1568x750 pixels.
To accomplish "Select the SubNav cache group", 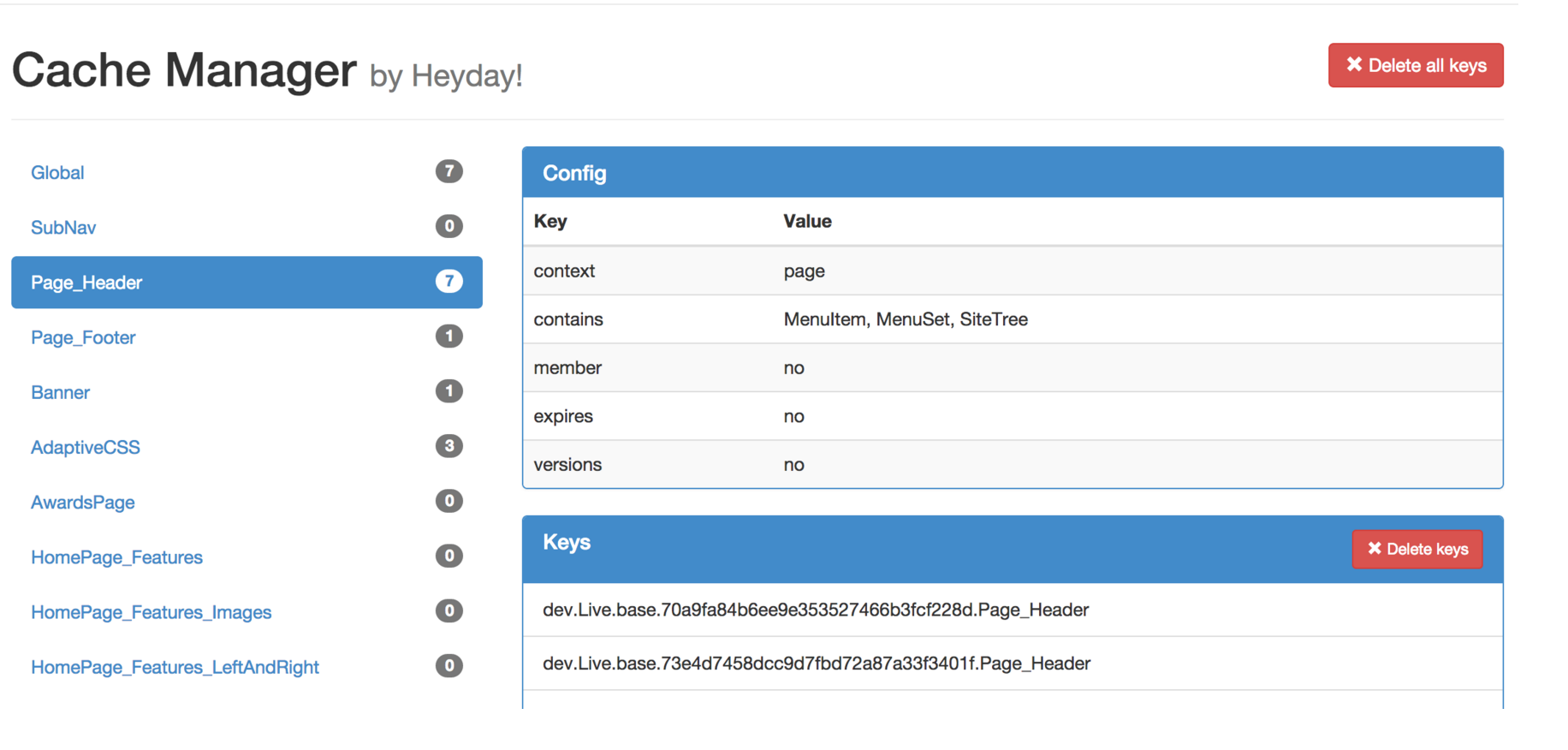I will pyautogui.click(x=63, y=228).
